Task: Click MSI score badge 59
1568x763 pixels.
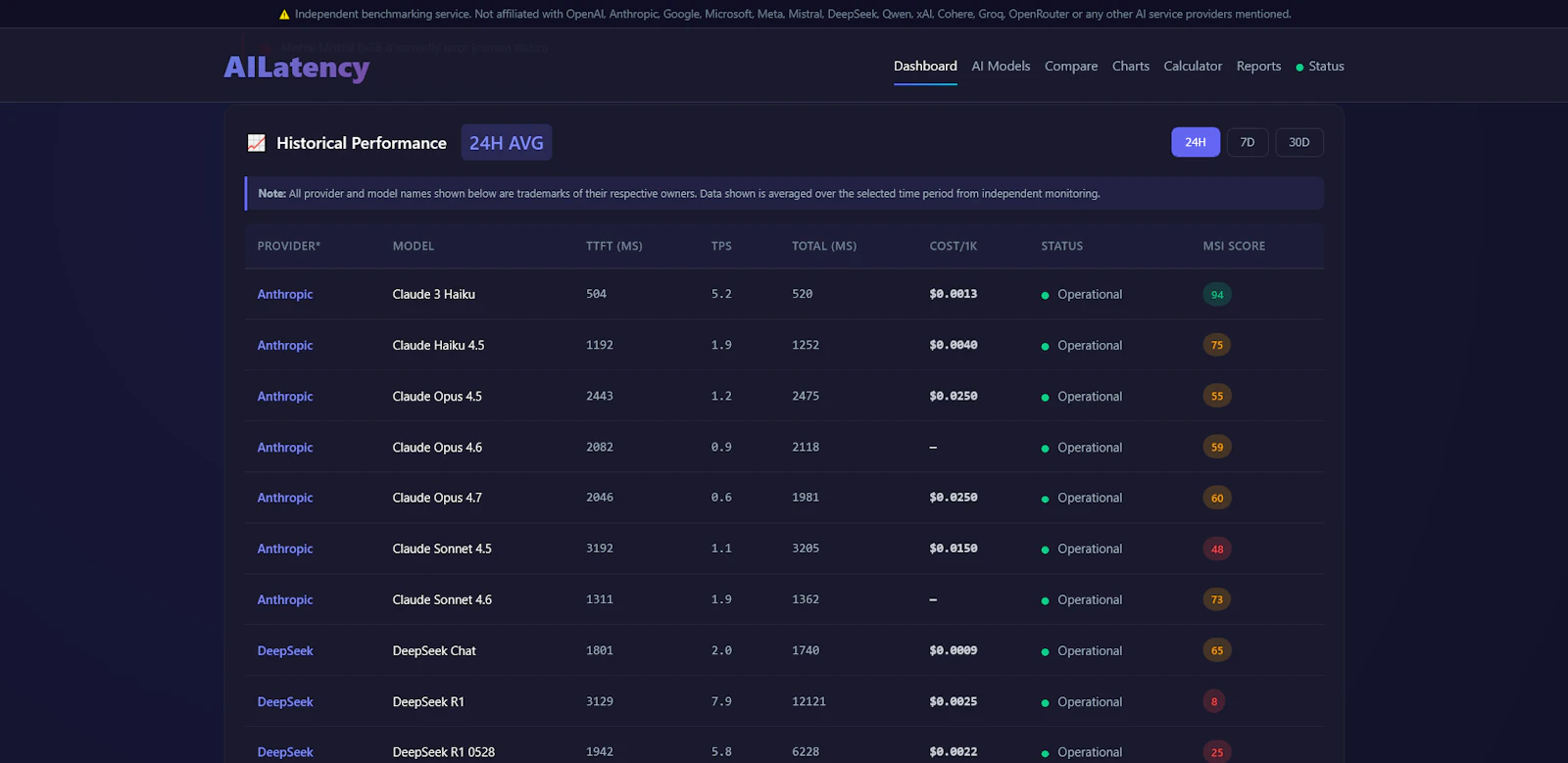Action: click(x=1217, y=447)
